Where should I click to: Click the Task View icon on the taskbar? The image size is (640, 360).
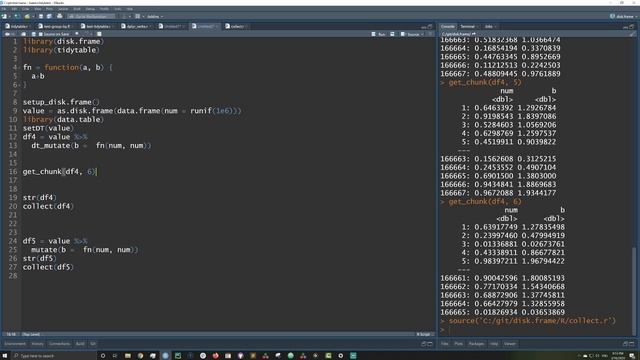point(115,356)
